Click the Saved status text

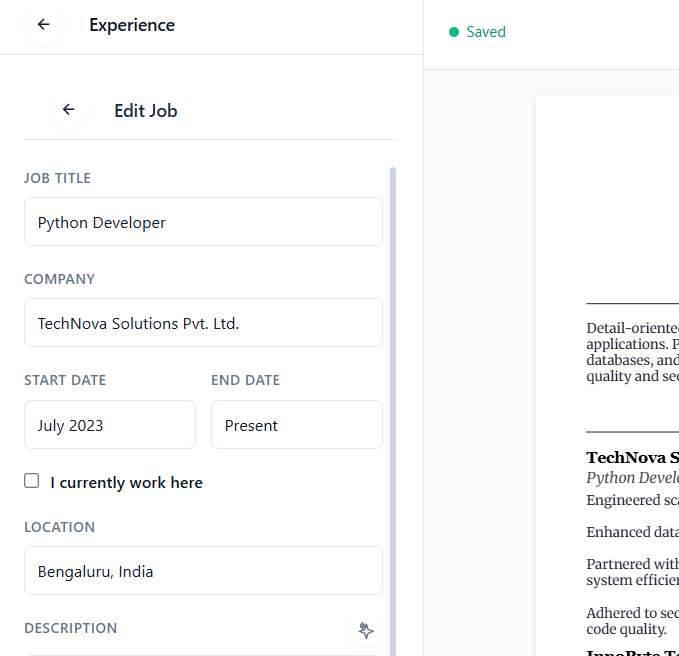(x=486, y=32)
